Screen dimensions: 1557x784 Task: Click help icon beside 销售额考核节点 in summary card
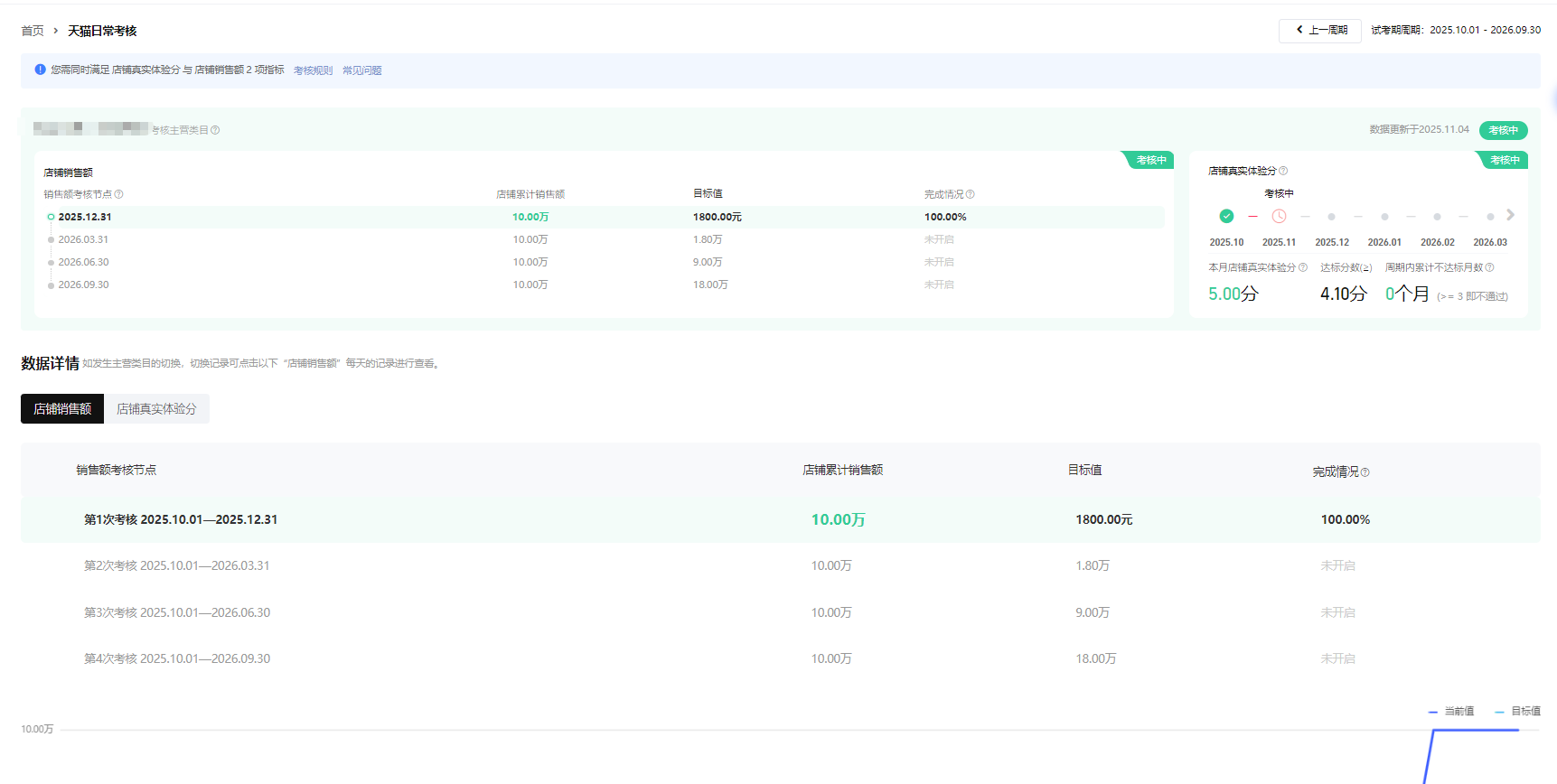tap(119, 194)
